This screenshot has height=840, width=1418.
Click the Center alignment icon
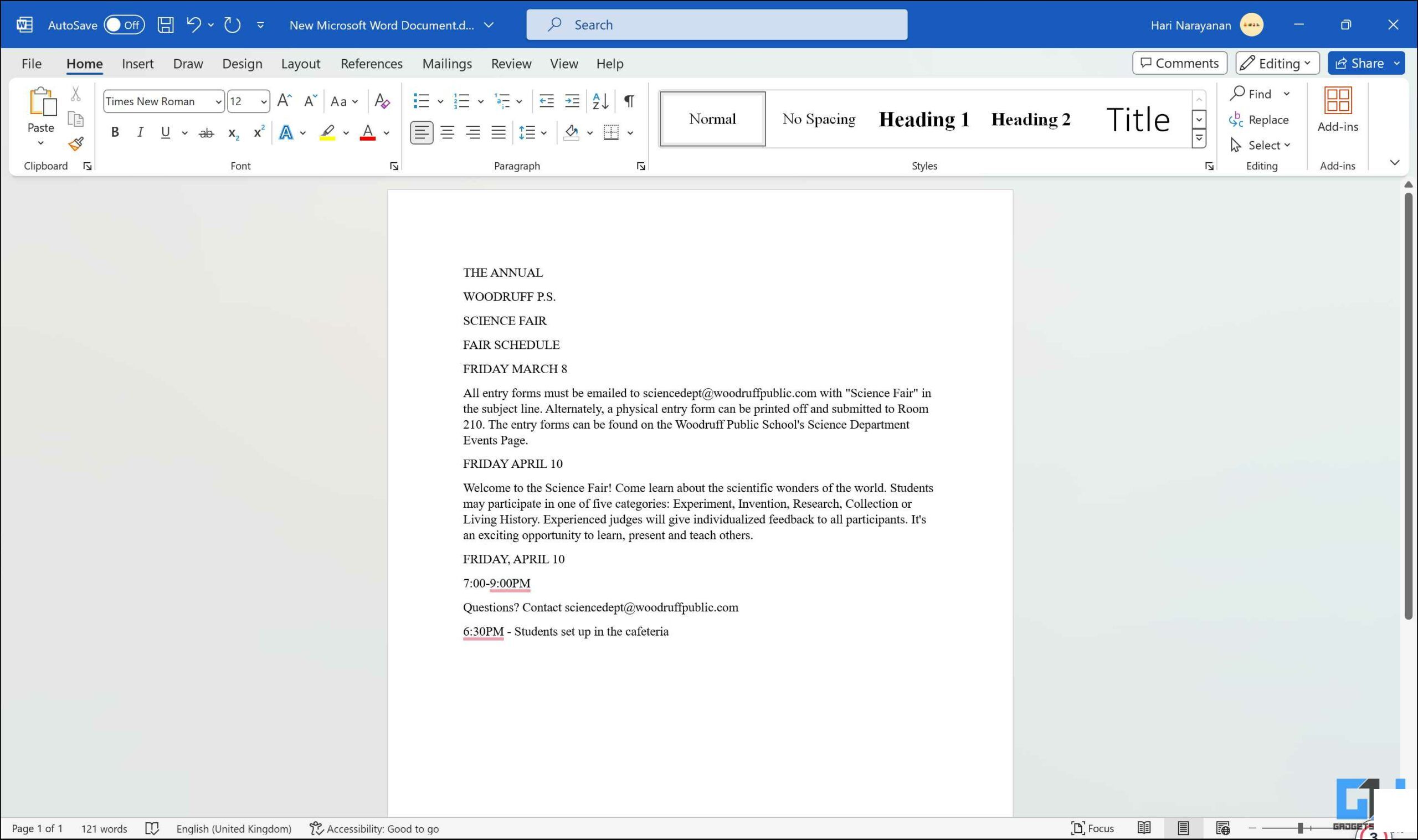click(446, 131)
